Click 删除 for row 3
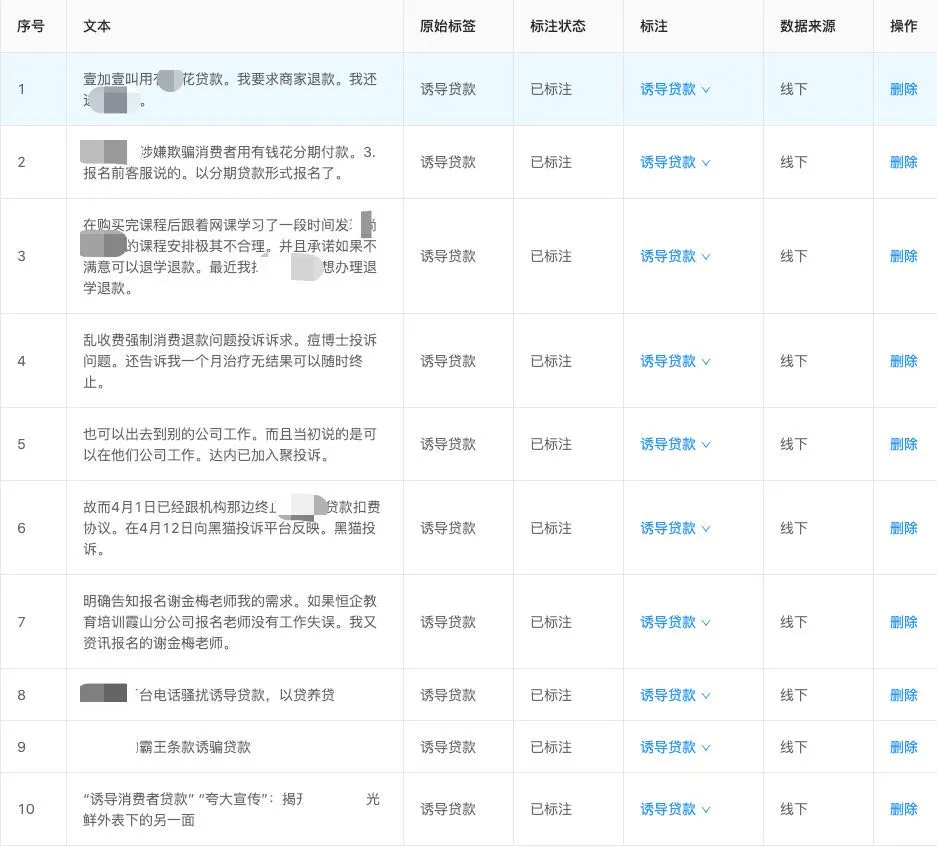Viewport: 937px width, 847px height. click(x=904, y=256)
